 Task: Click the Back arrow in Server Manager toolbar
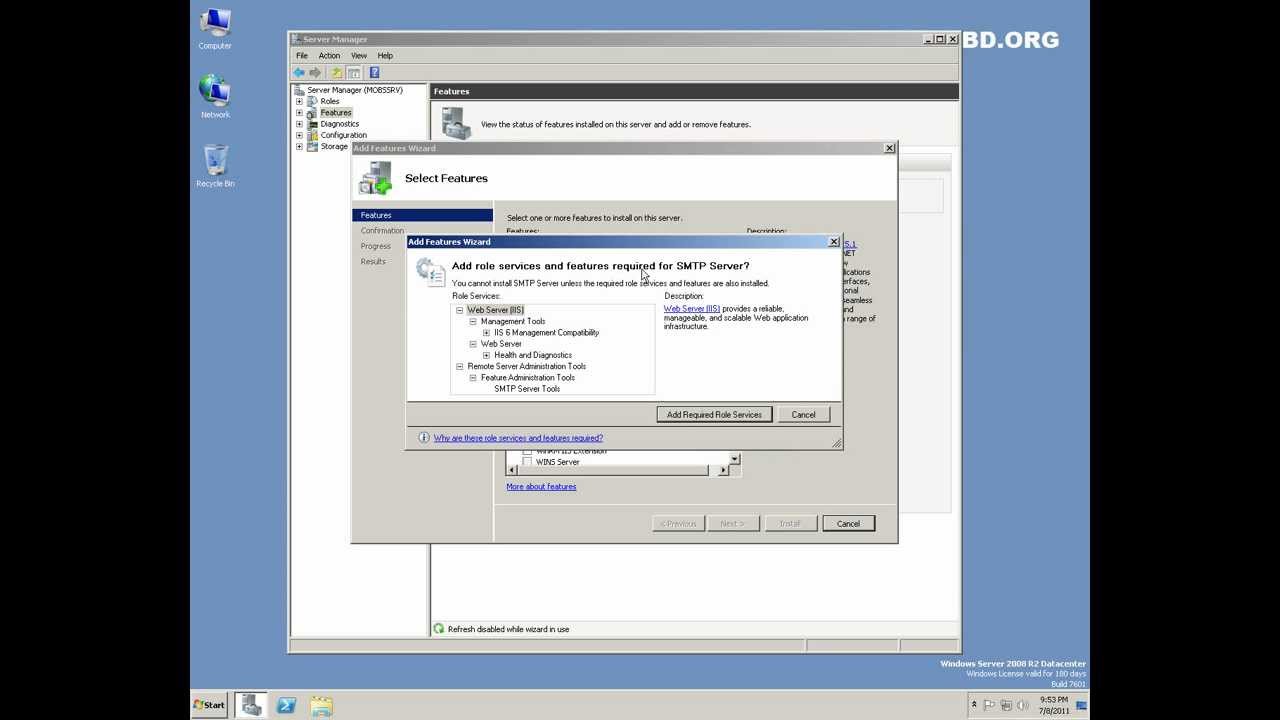pyautogui.click(x=299, y=73)
